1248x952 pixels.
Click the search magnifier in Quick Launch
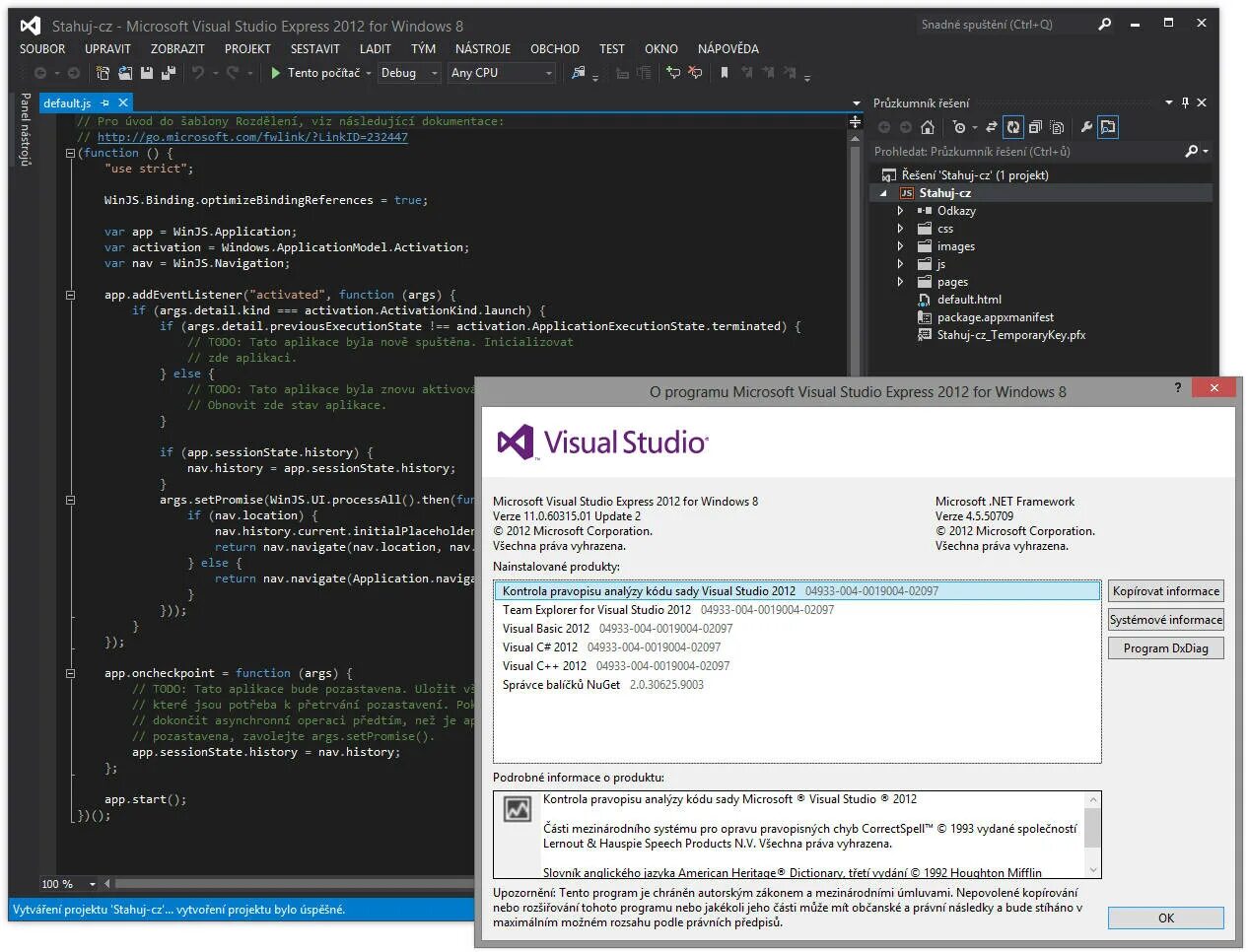click(x=1105, y=25)
